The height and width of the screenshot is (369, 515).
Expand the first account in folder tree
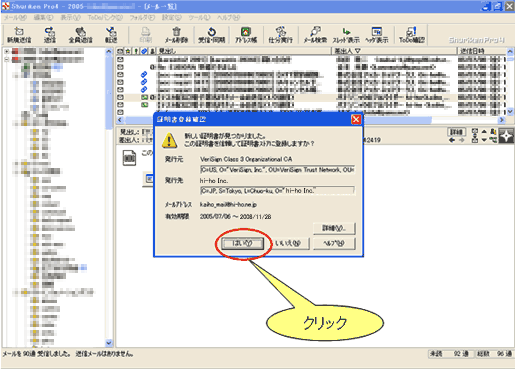coord(7,51)
